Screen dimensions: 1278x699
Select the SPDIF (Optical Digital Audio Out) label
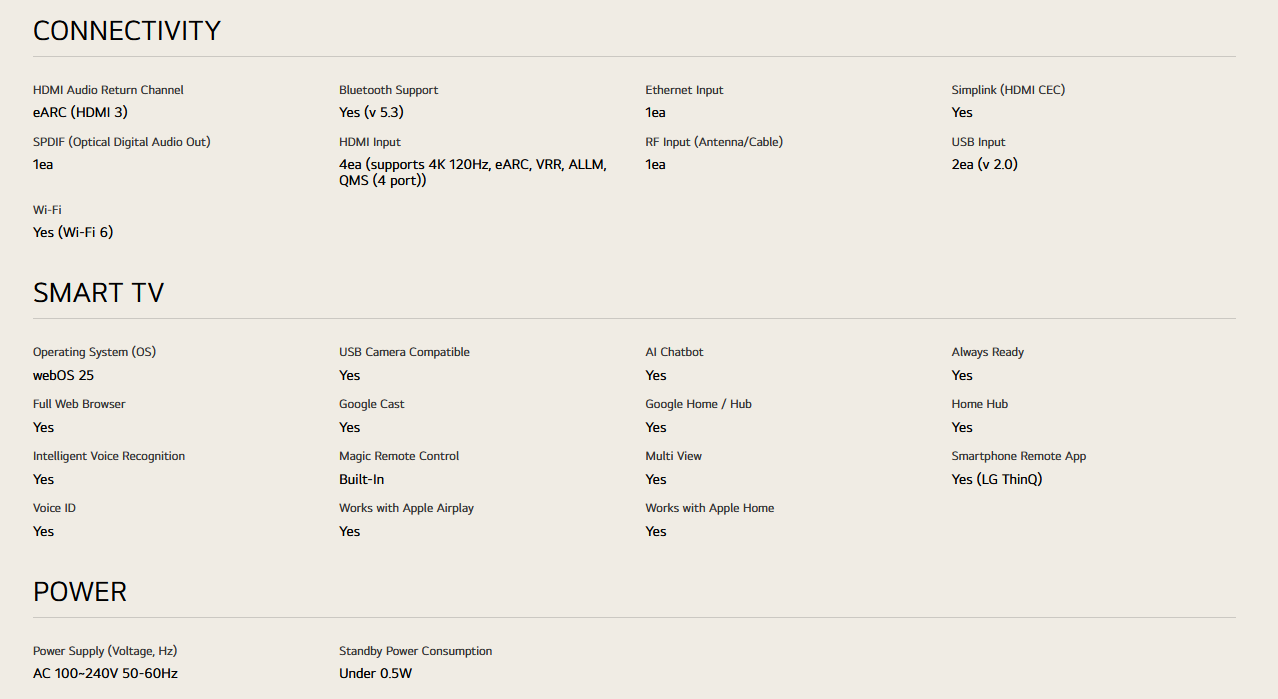[122, 142]
